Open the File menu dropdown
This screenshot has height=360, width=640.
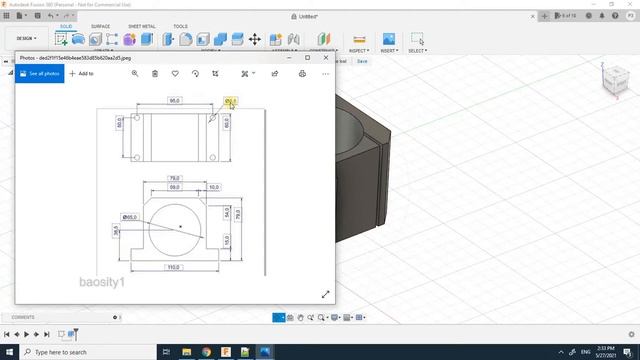(21, 16)
